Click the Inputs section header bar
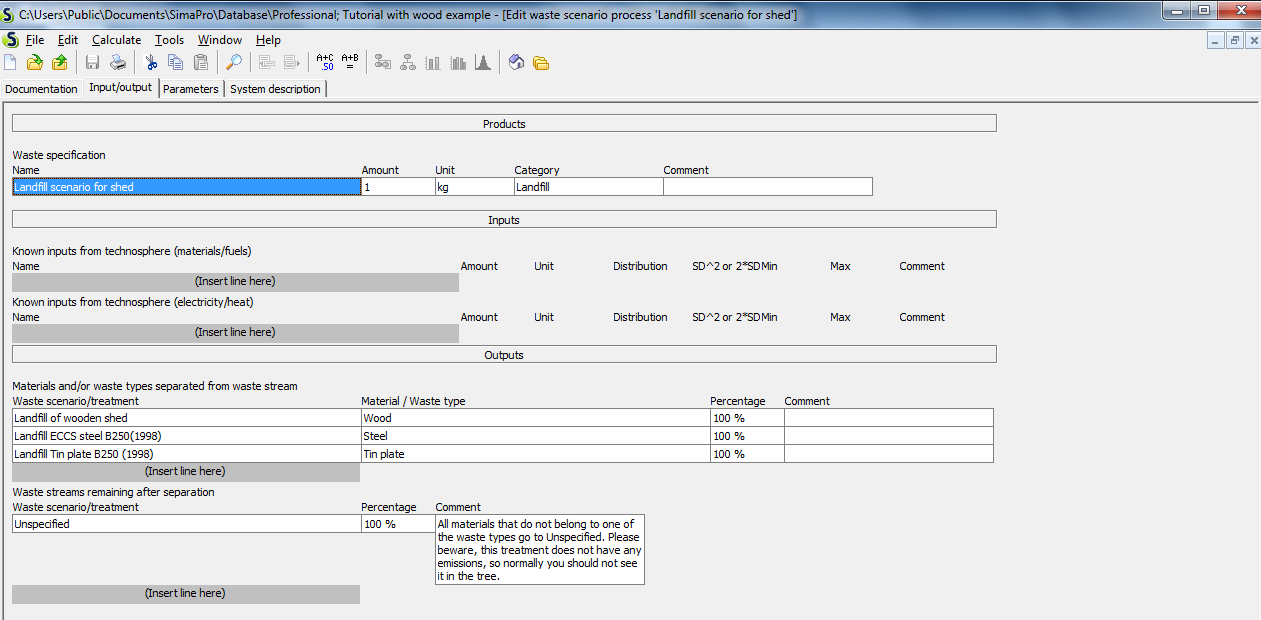Viewport: 1261px width, 620px height. coord(504,219)
